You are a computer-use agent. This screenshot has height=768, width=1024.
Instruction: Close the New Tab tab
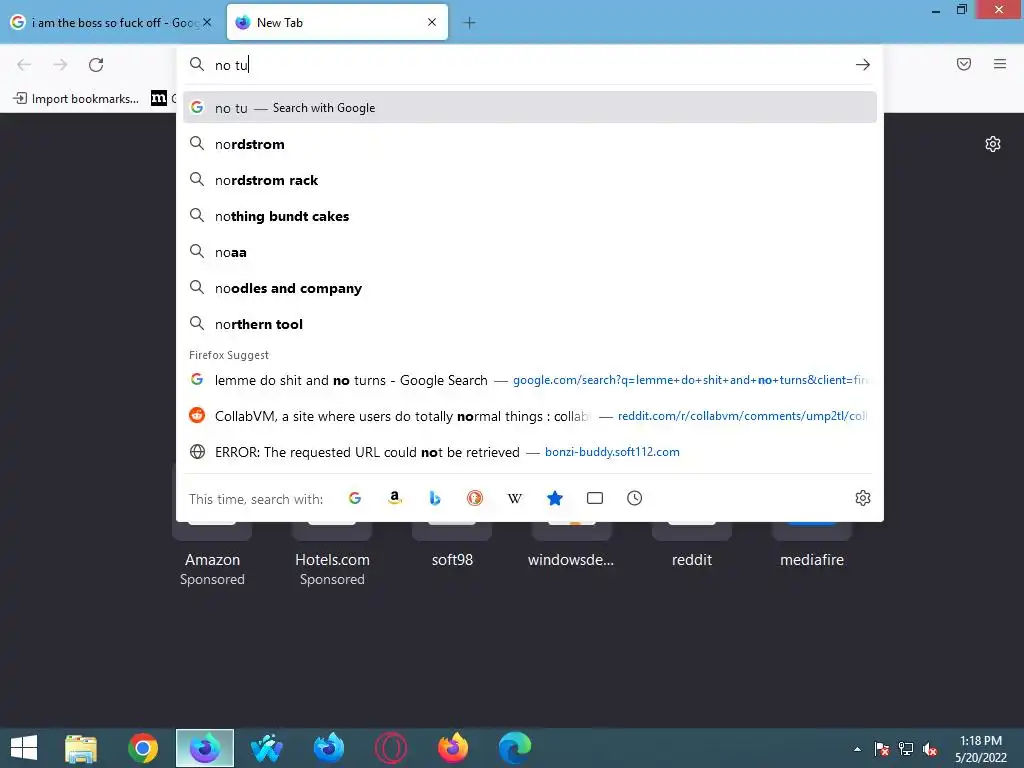coord(432,22)
